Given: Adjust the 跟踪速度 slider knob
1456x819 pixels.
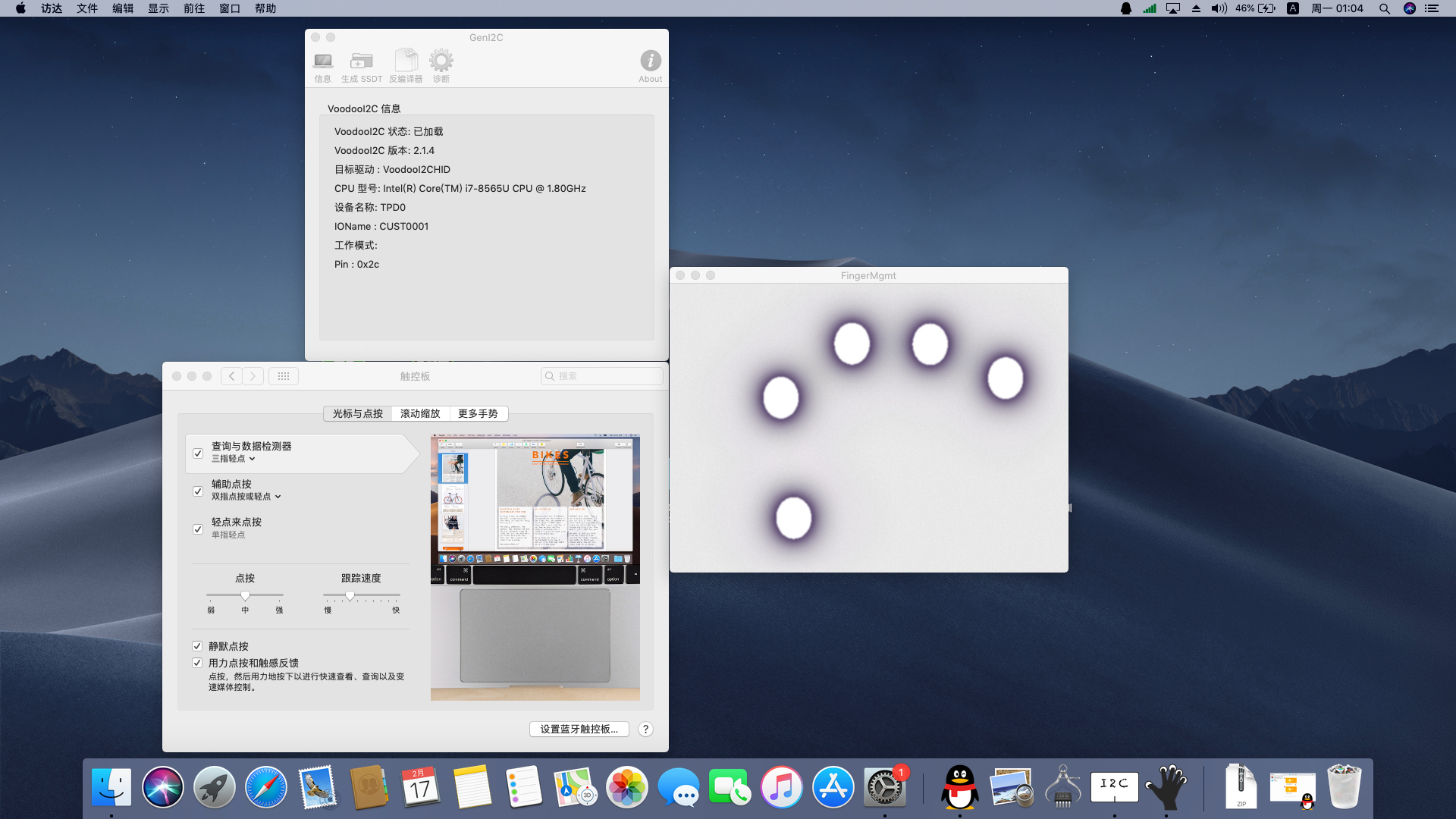Looking at the screenshot, I should pyautogui.click(x=350, y=596).
